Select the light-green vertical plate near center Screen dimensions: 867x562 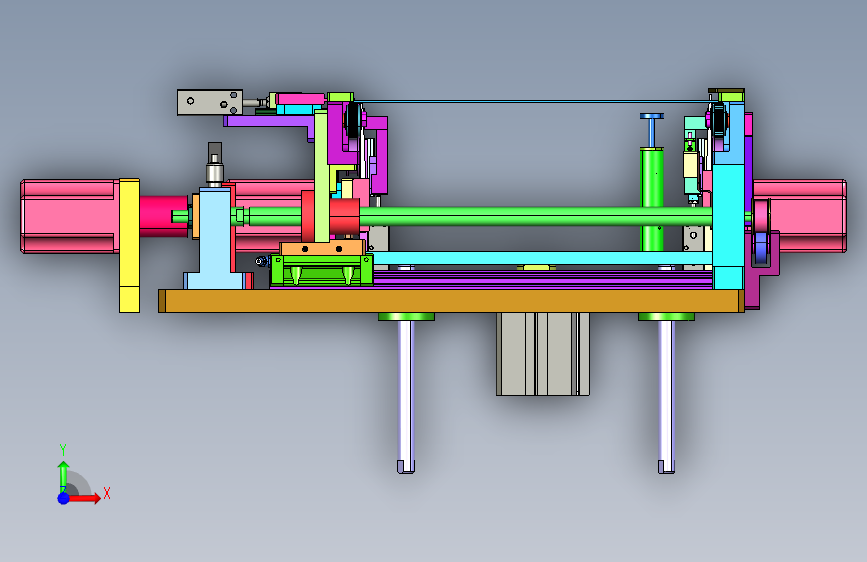tap(321, 176)
